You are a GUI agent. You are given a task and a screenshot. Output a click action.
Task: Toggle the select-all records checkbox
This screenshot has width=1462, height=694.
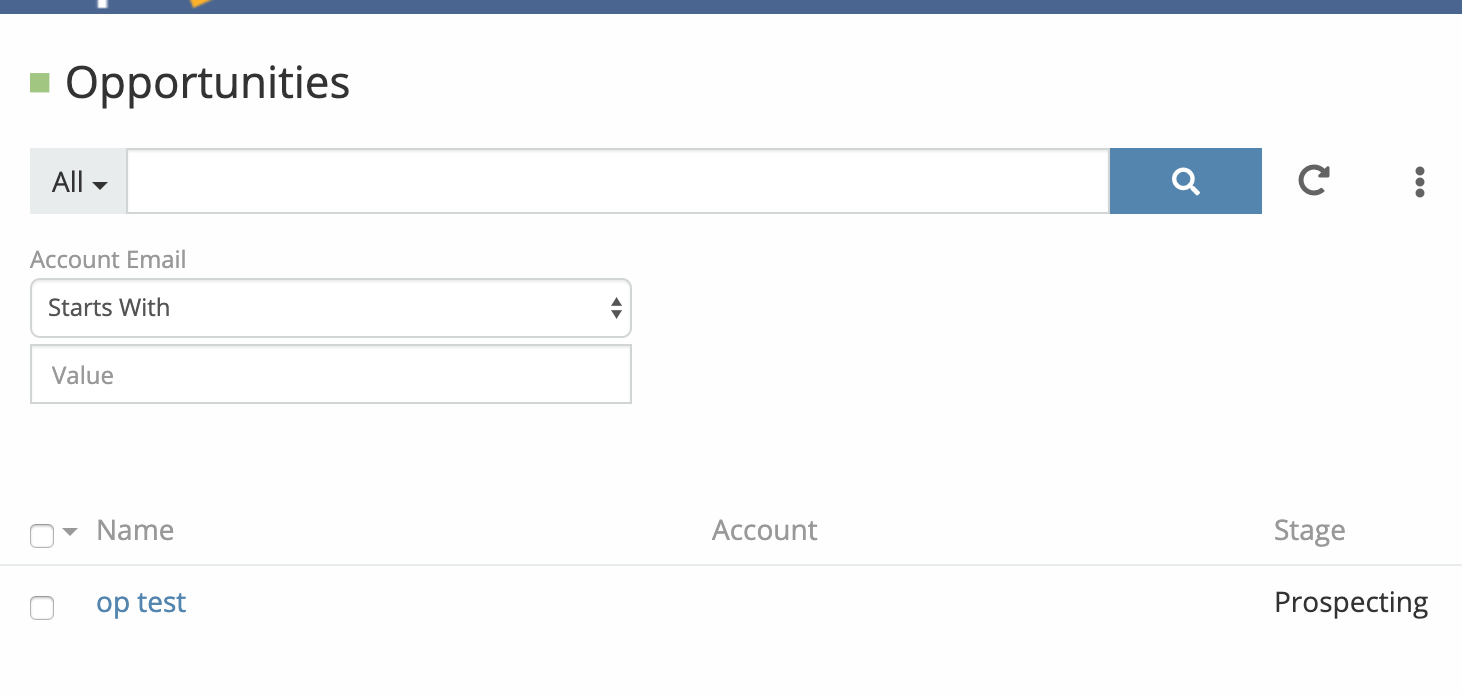[x=42, y=536]
